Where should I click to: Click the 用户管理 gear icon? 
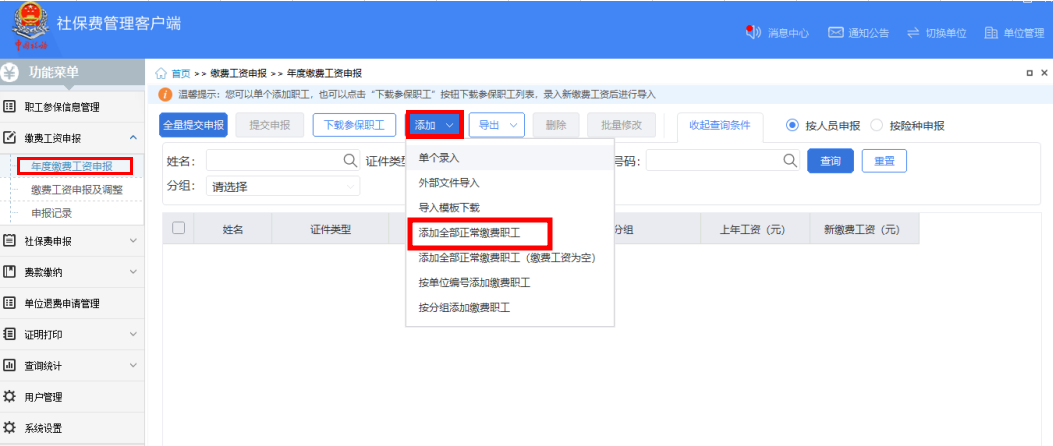pos(9,396)
